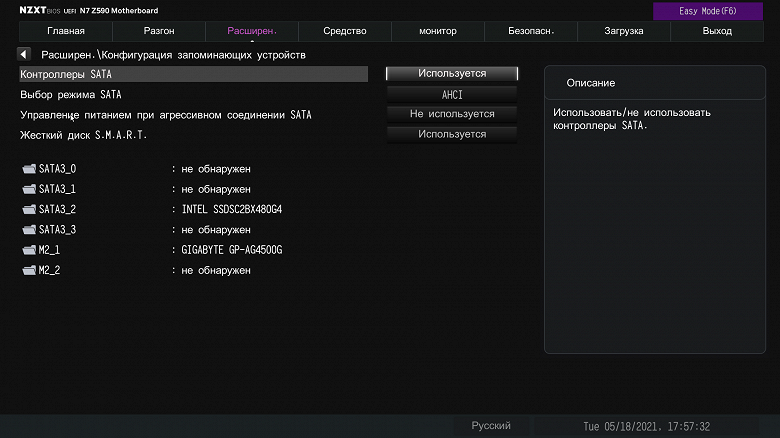The height and width of the screenshot is (438, 780).
Task: Click the date and time display
Action: pos(646,426)
